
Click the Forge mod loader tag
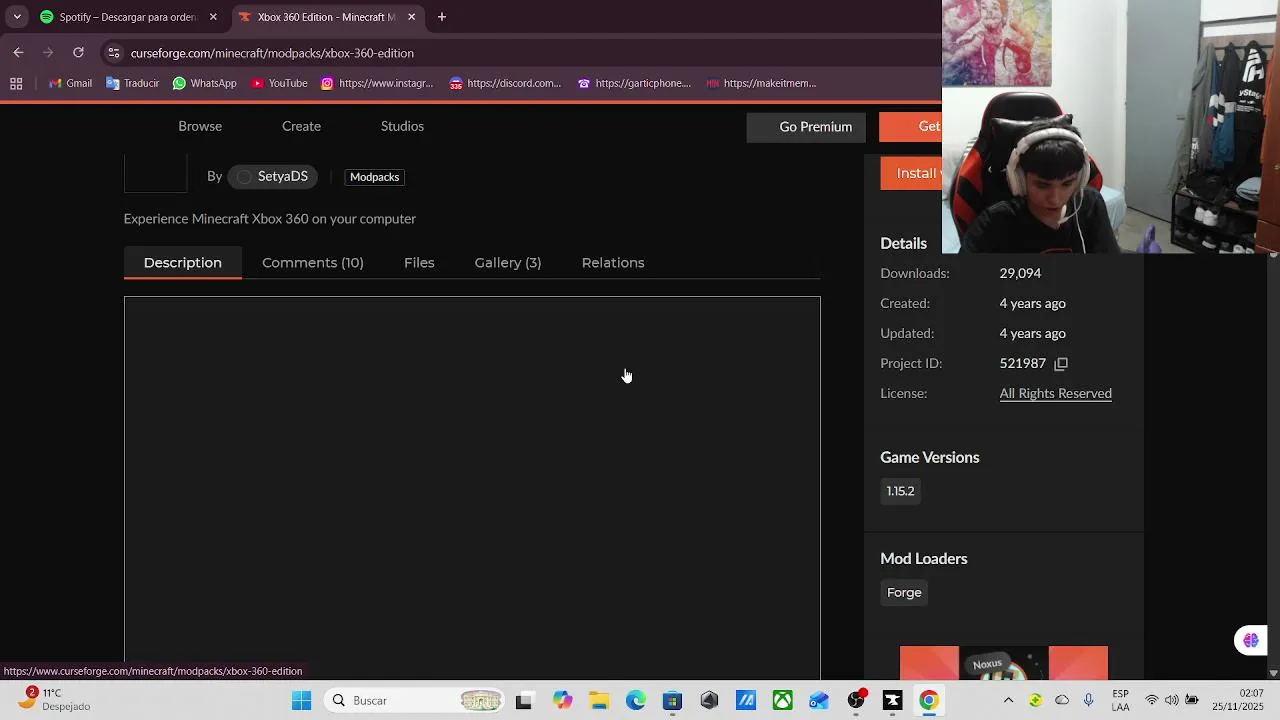(x=904, y=592)
